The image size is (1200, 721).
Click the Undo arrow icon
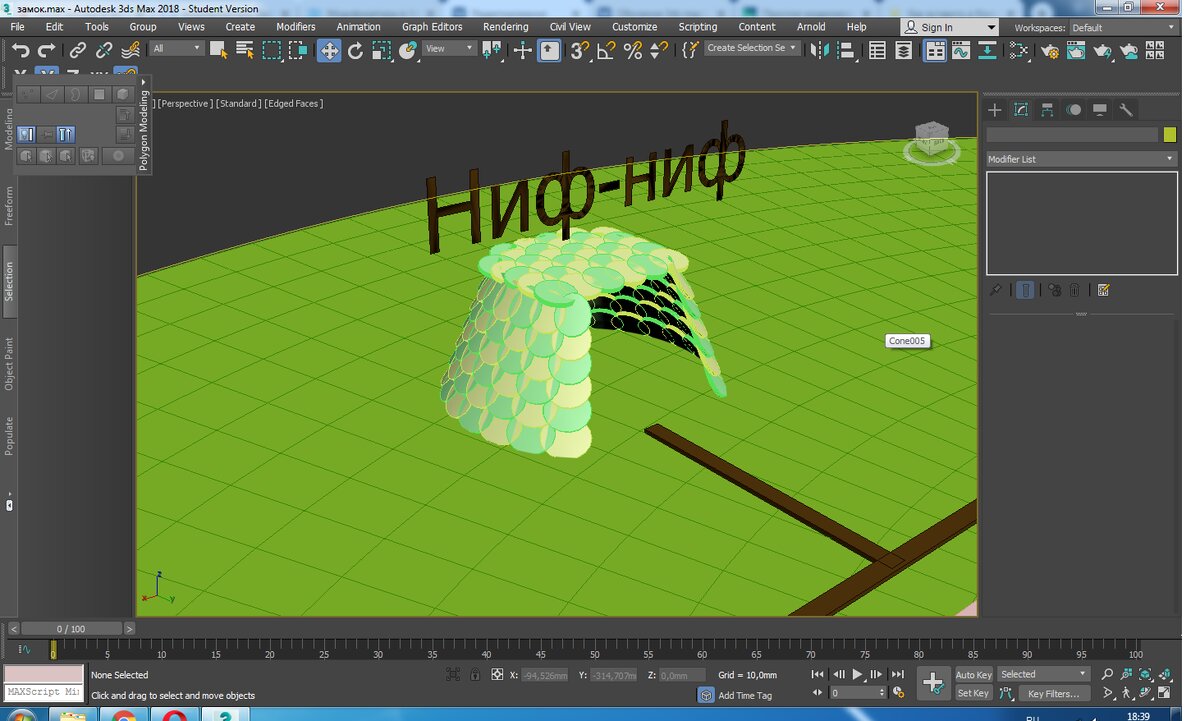coord(20,50)
